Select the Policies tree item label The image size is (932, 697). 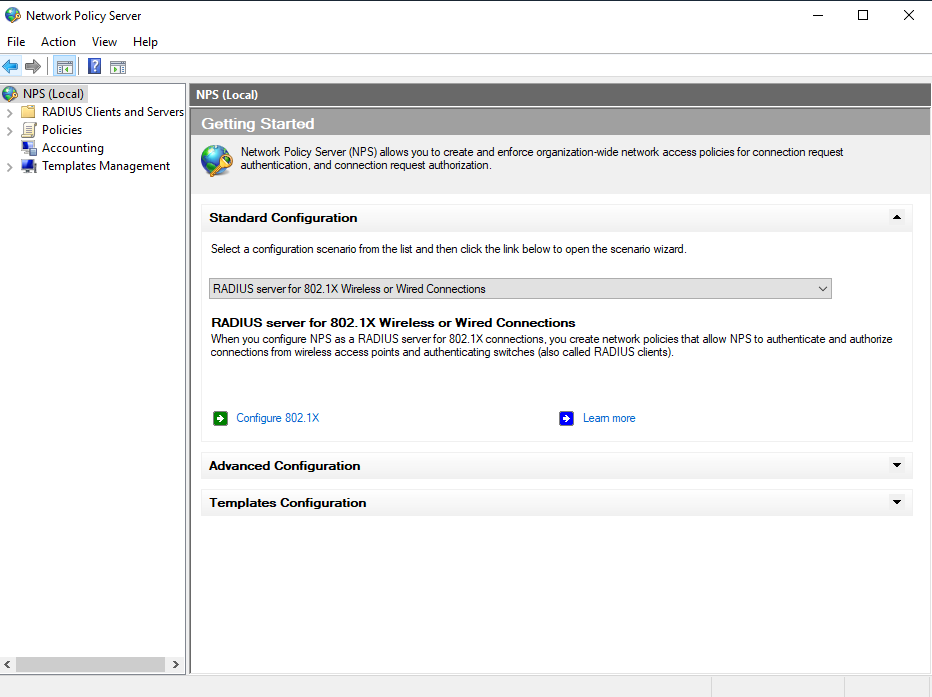pyautogui.click(x=62, y=130)
